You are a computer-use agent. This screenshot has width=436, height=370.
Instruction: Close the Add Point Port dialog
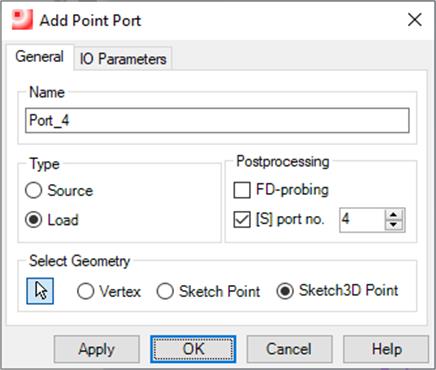415,20
